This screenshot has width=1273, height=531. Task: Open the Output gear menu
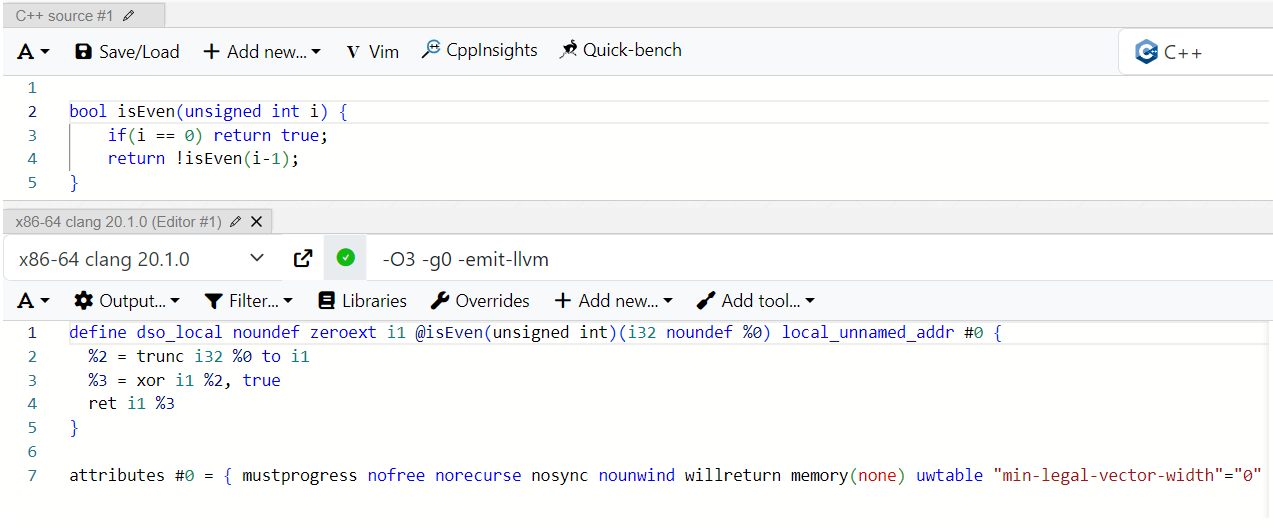(127, 301)
